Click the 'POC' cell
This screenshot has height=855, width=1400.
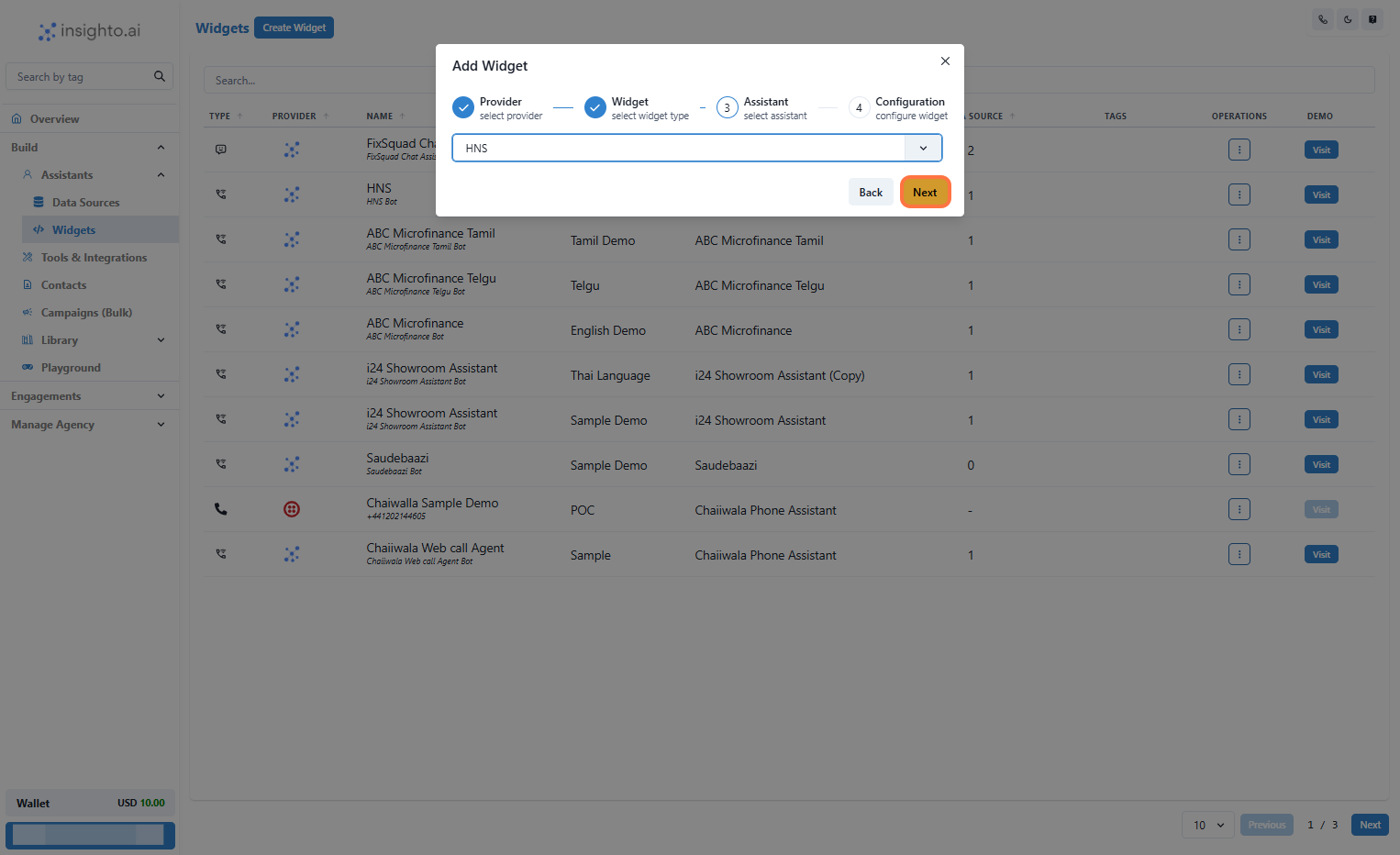pyautogui.click(x=583, y=510)
